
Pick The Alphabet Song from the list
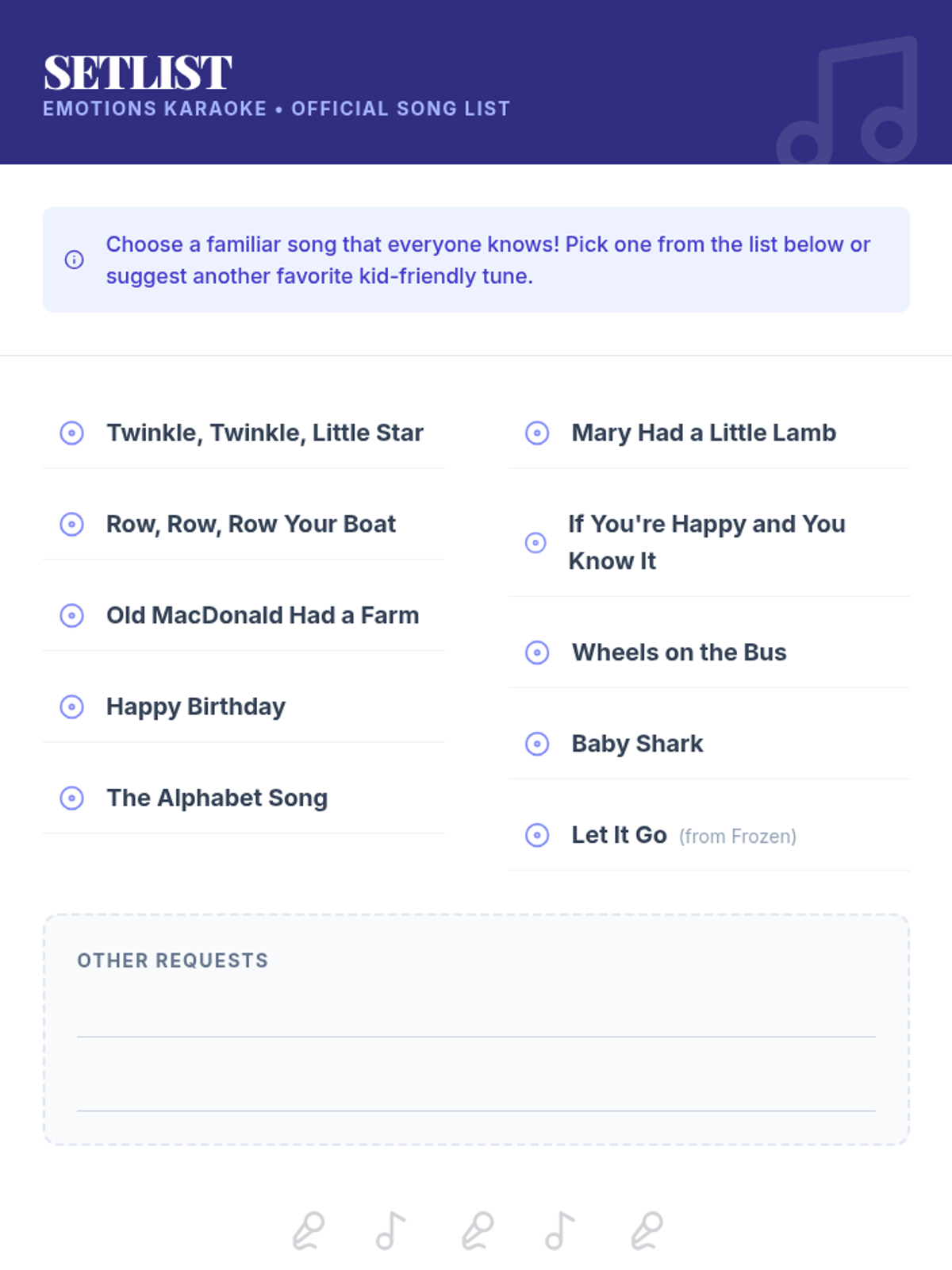click(217, 798)
